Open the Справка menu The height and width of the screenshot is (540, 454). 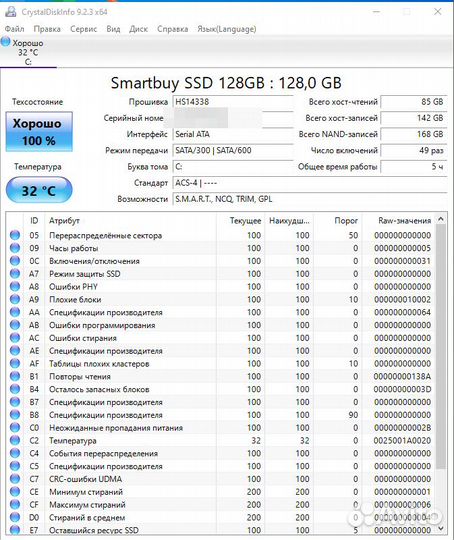172,29
